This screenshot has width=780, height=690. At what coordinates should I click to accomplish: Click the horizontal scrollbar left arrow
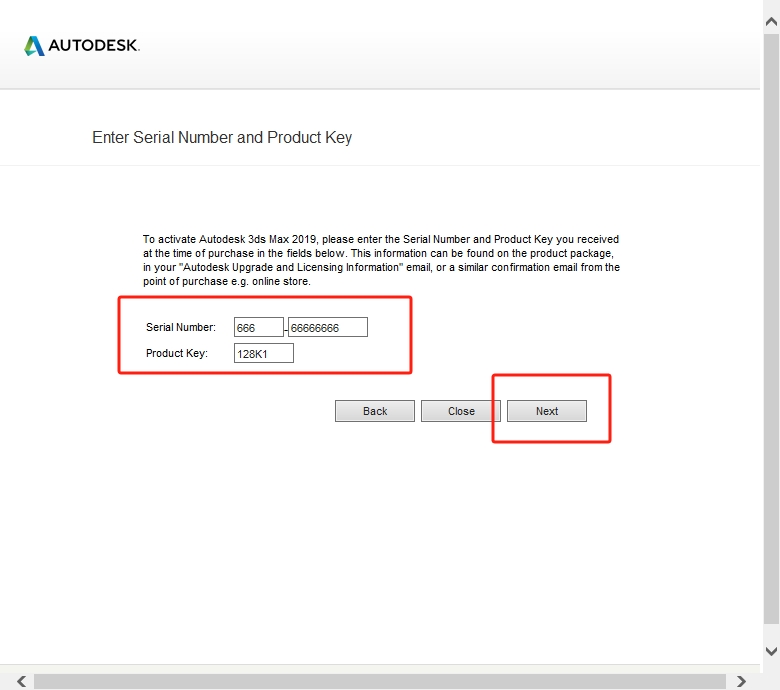pyautogui.click(x=21, y=681)
